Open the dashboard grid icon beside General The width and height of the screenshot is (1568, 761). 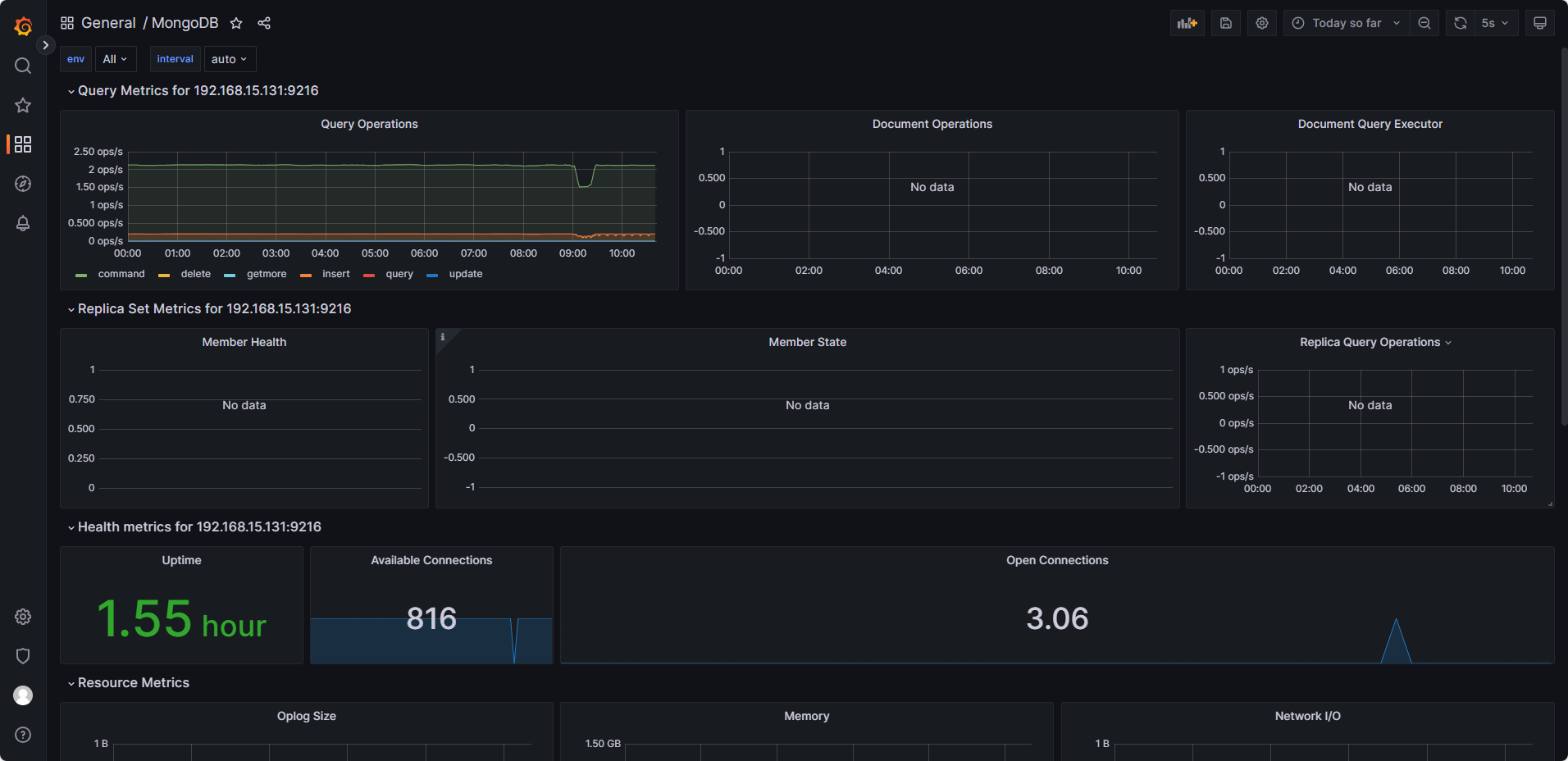coord(67,23)
